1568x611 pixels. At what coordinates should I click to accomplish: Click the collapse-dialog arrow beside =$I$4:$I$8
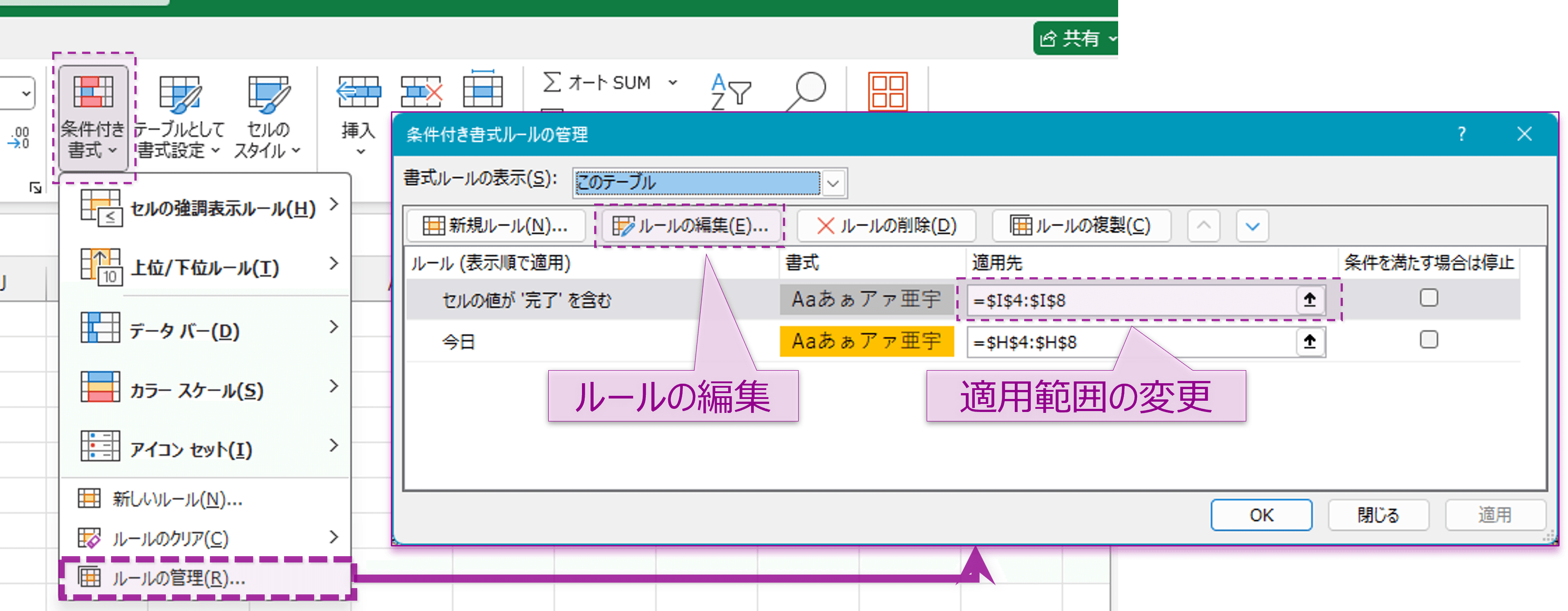click(x=1309, y=299)
